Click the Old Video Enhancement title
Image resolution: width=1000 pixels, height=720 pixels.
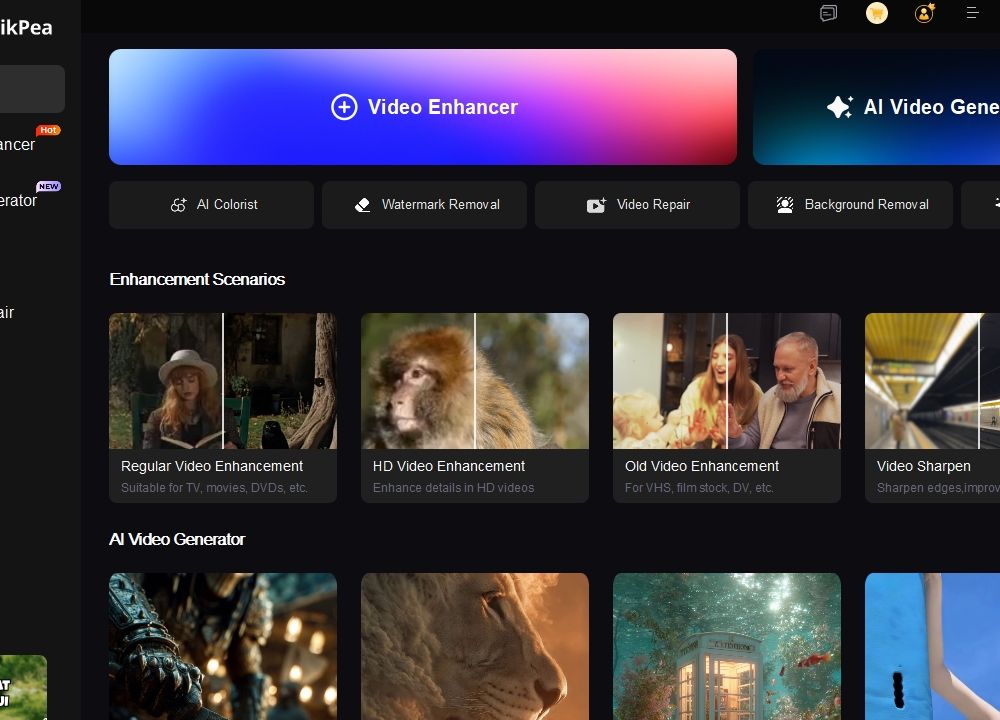[x=702, y=466]
